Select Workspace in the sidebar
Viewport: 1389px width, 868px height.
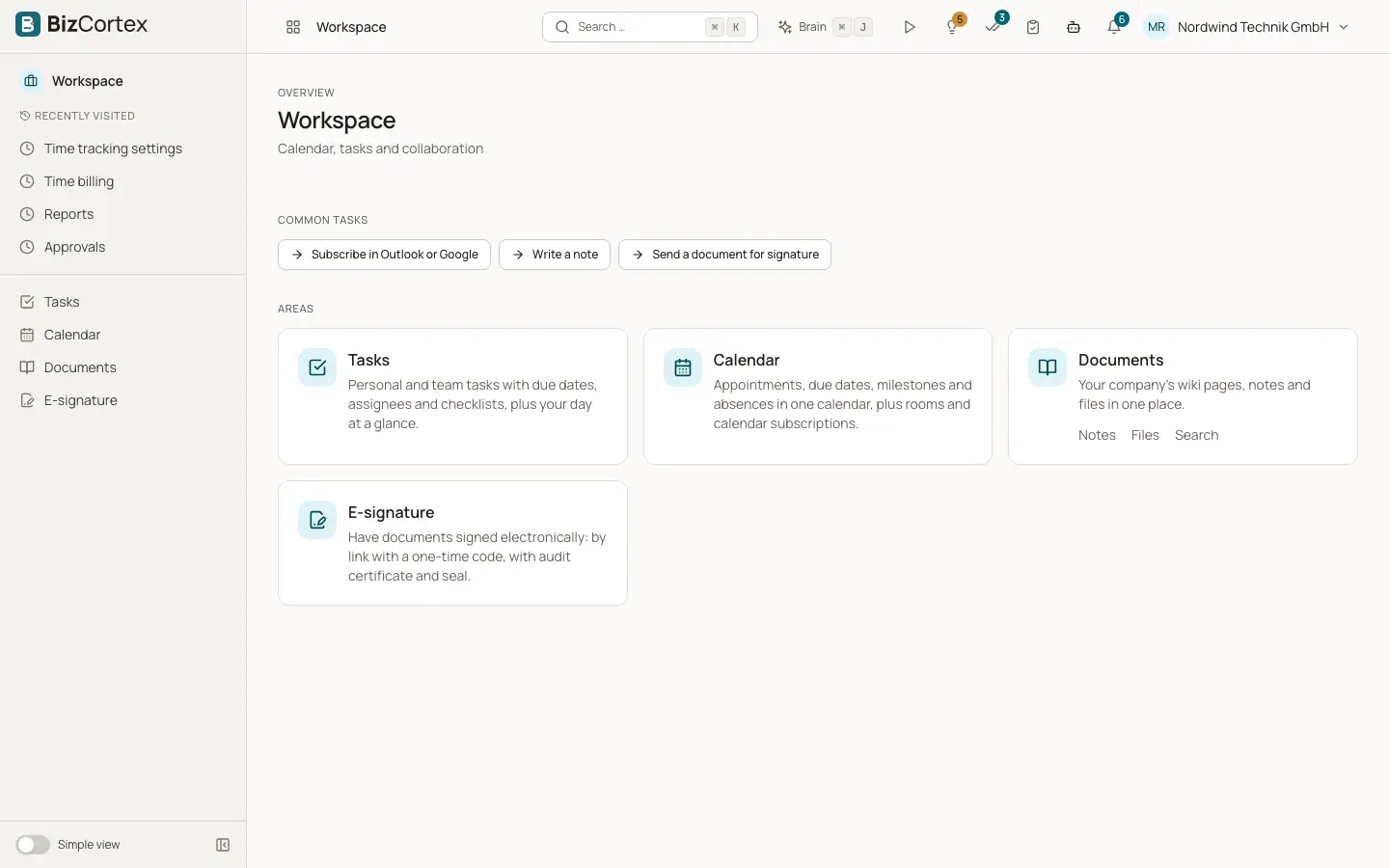coord(123,81)
